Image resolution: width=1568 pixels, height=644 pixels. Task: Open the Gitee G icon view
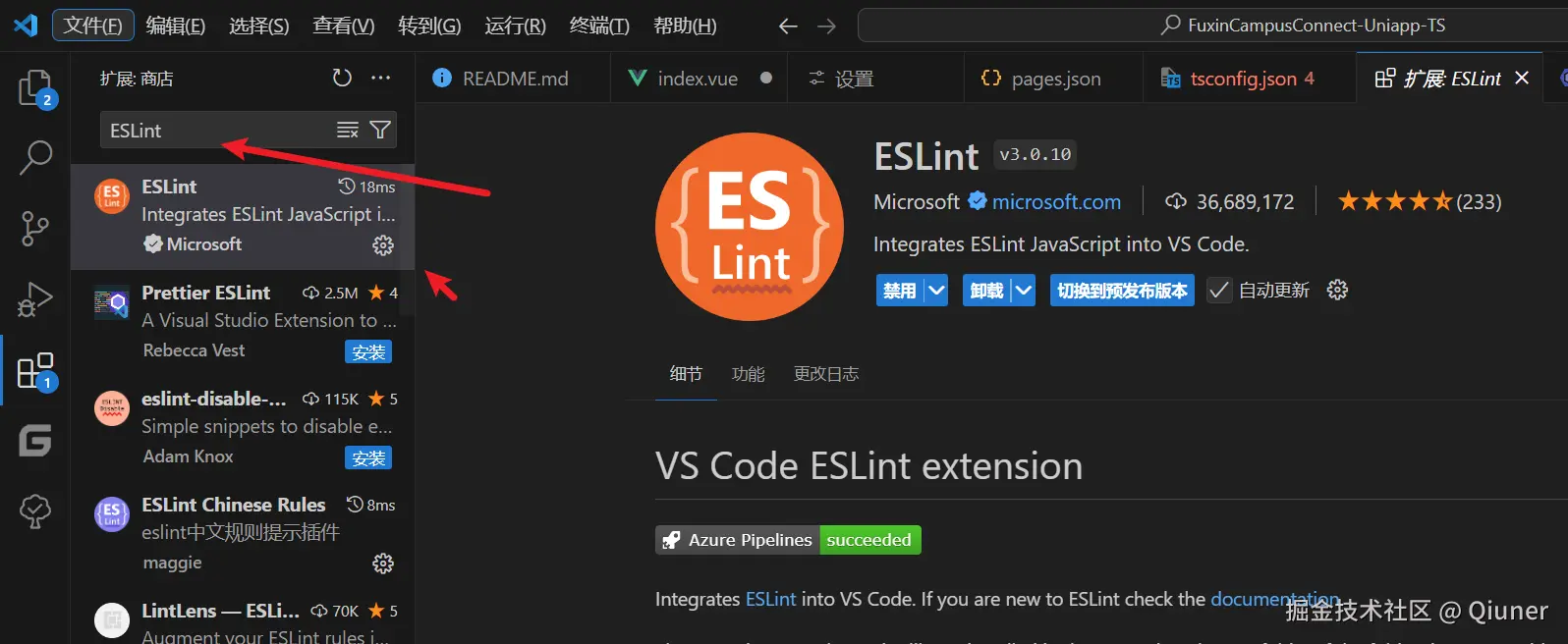[x=35, y=441]
